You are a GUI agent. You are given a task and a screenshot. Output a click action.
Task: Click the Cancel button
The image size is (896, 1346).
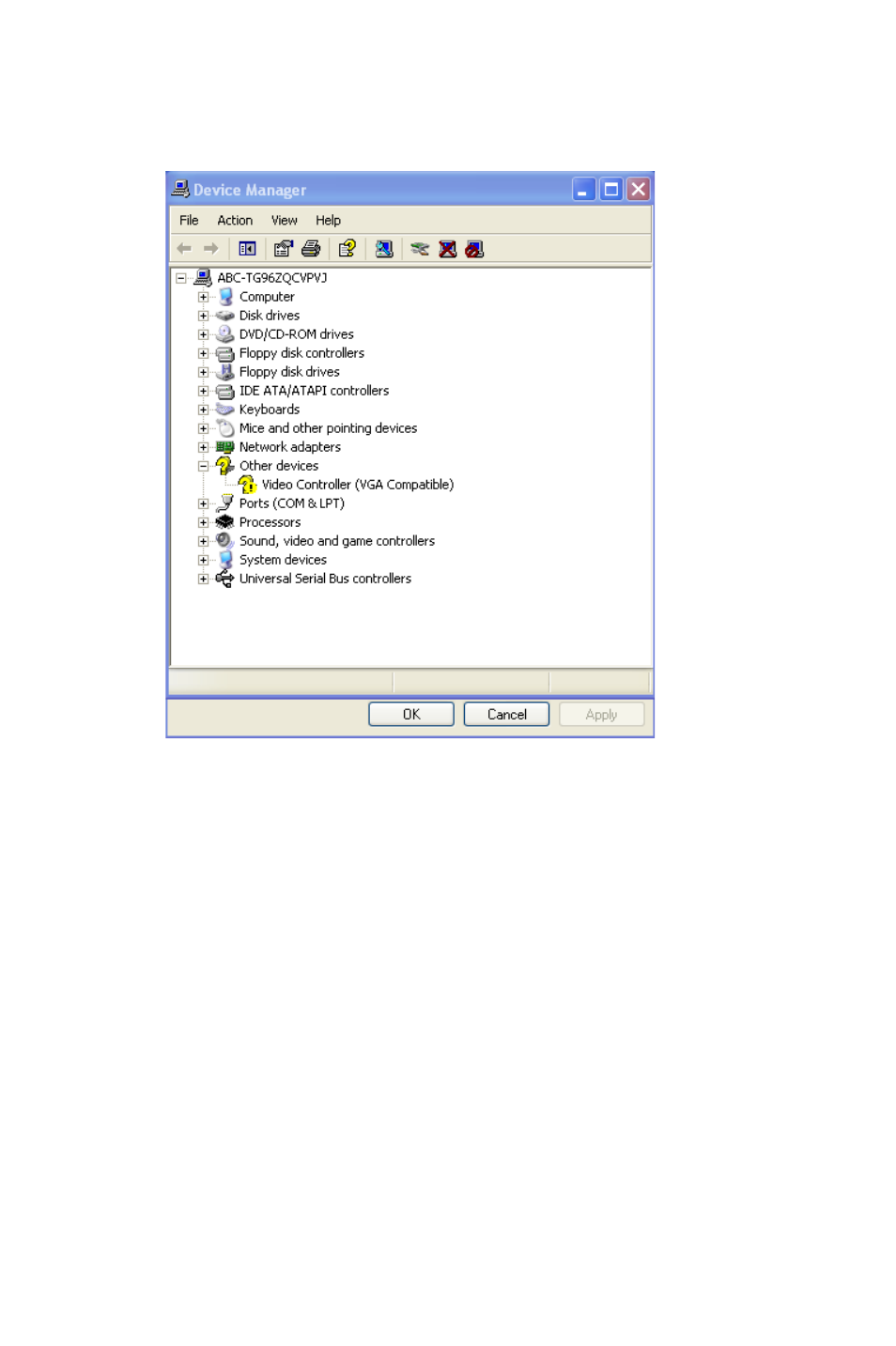[x=506, y=715]
